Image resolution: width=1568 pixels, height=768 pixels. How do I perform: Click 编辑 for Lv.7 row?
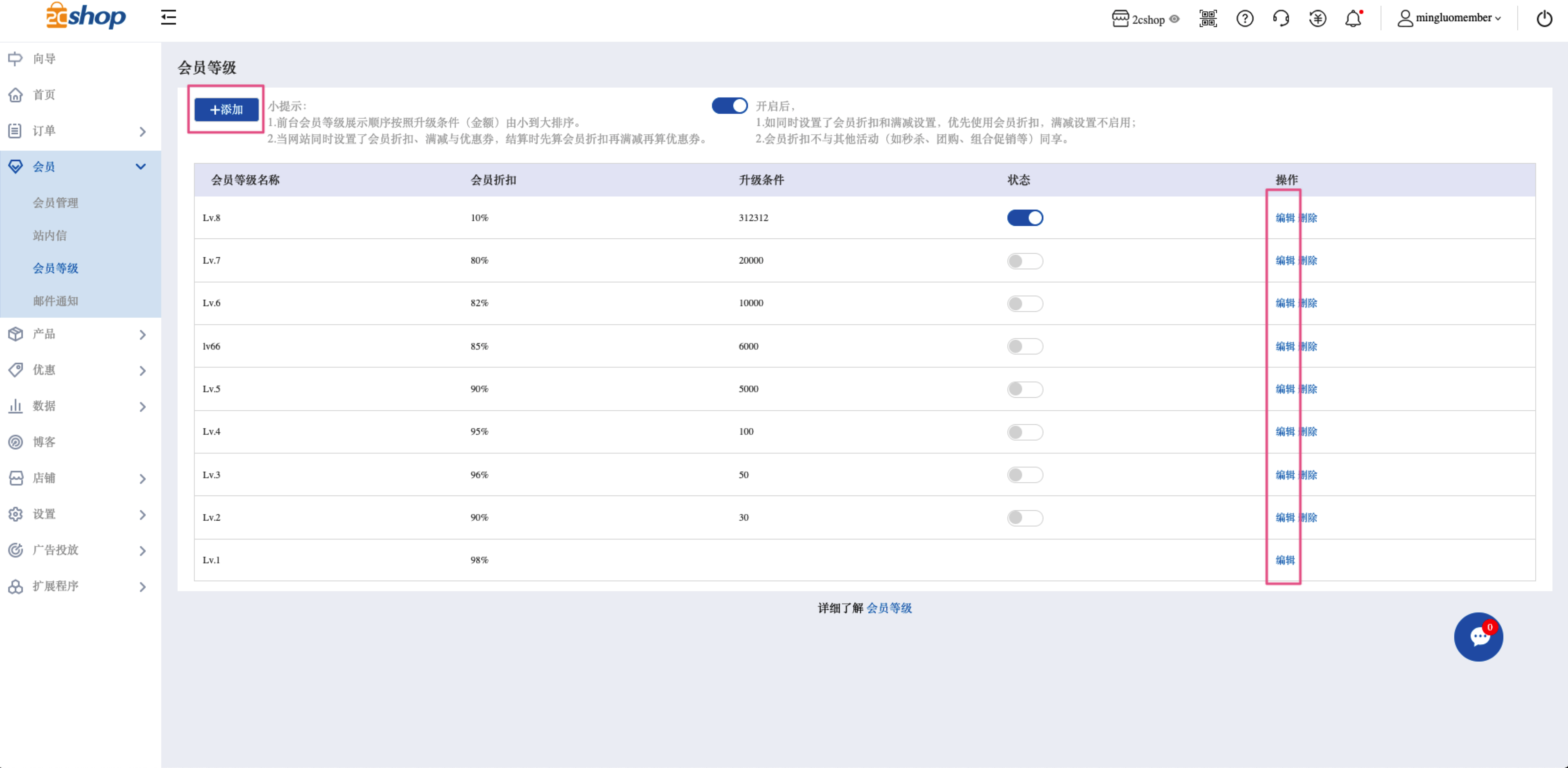[1285, 261]
